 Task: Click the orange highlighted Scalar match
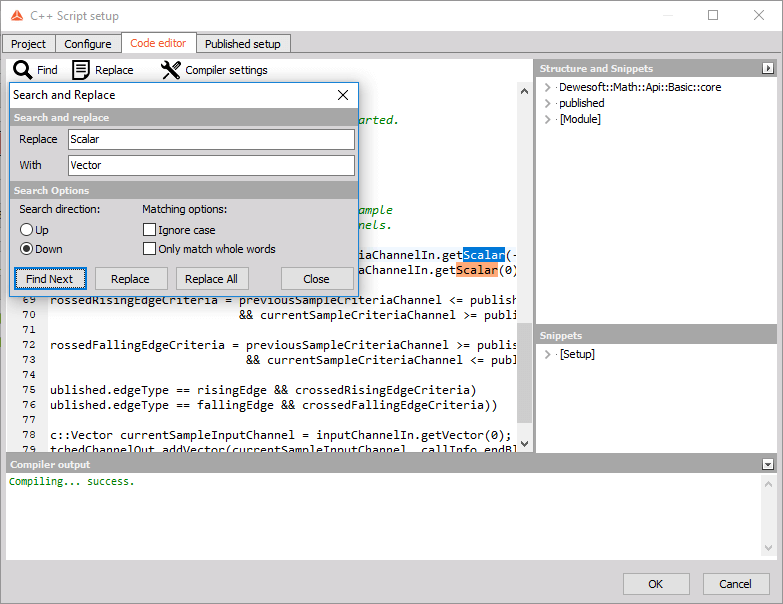click(477, 270)
